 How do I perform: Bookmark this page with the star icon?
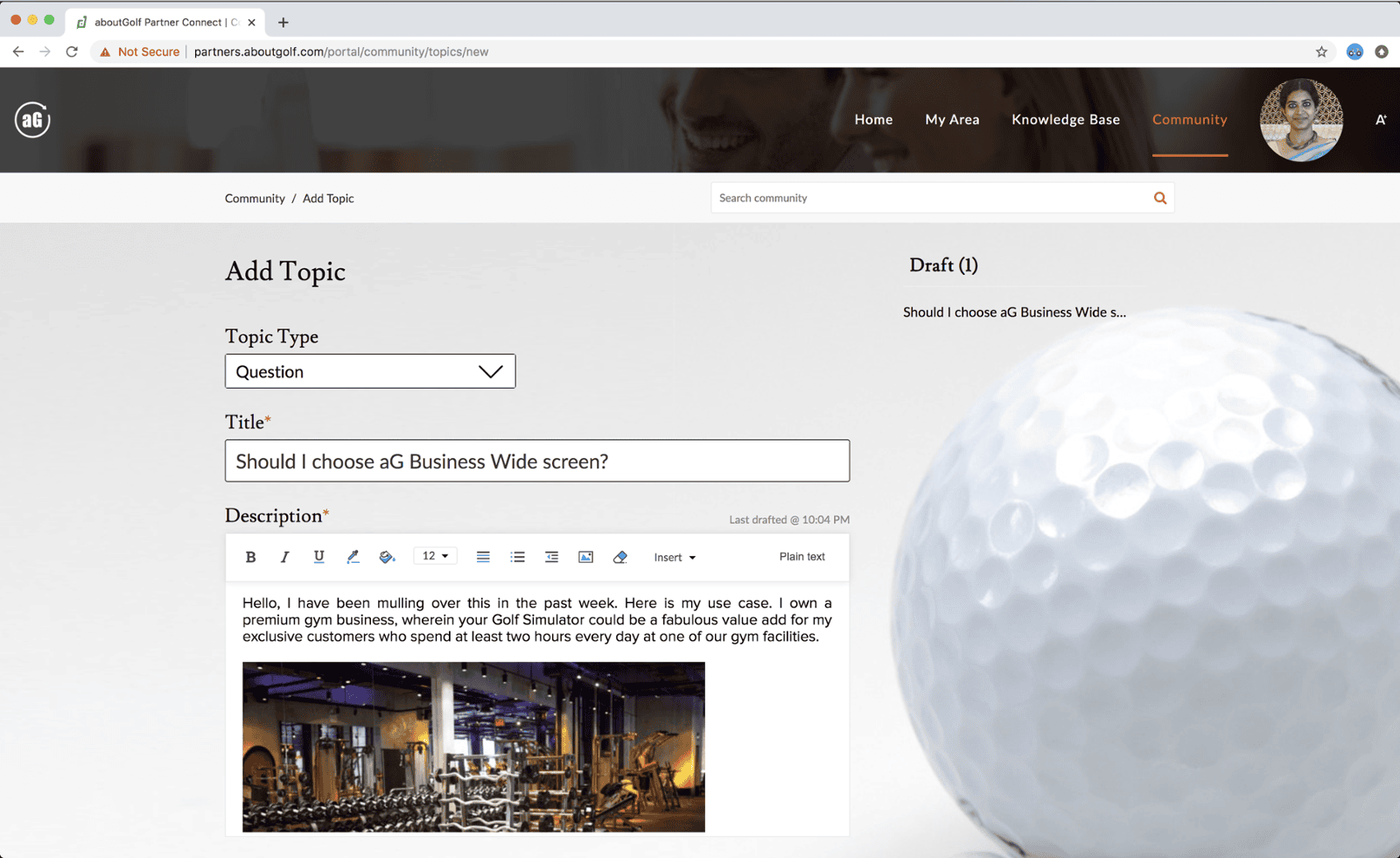(1321, 52)
